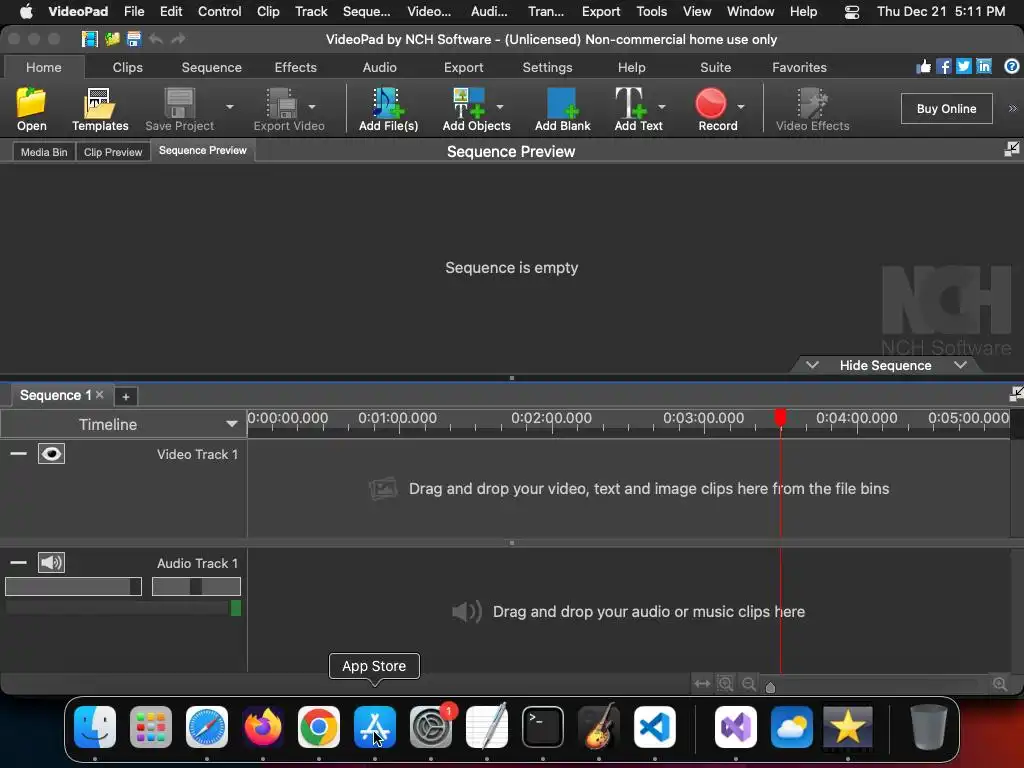Add a new sequence with plus button
The width and height of the screenshot is (1024, 768).
coord(126,396)
